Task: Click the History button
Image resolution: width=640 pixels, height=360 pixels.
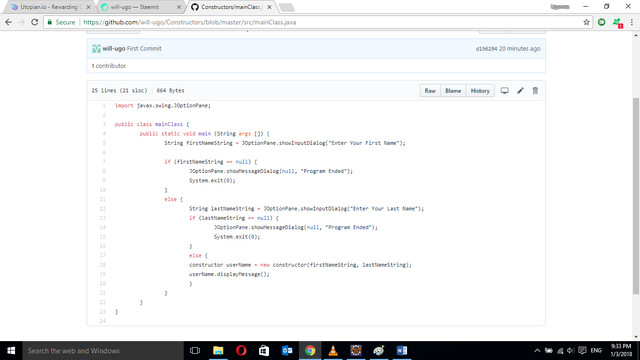Action: click(480, 91)
